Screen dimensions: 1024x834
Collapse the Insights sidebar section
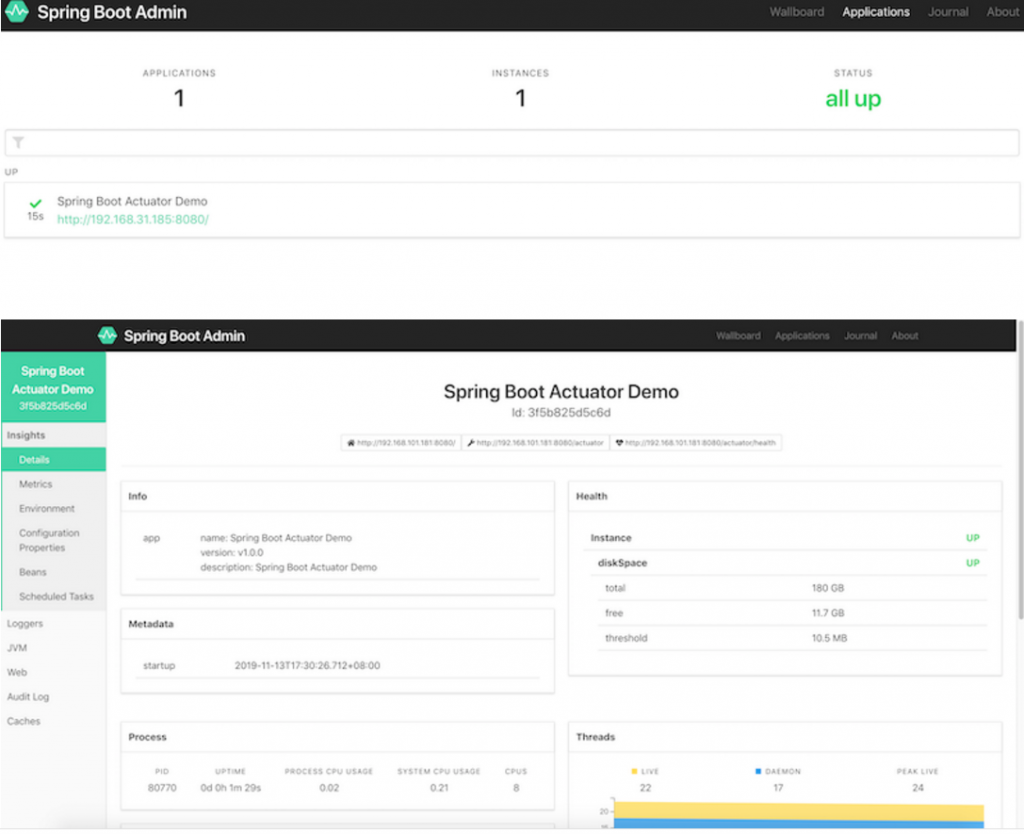tap(26, 435)
